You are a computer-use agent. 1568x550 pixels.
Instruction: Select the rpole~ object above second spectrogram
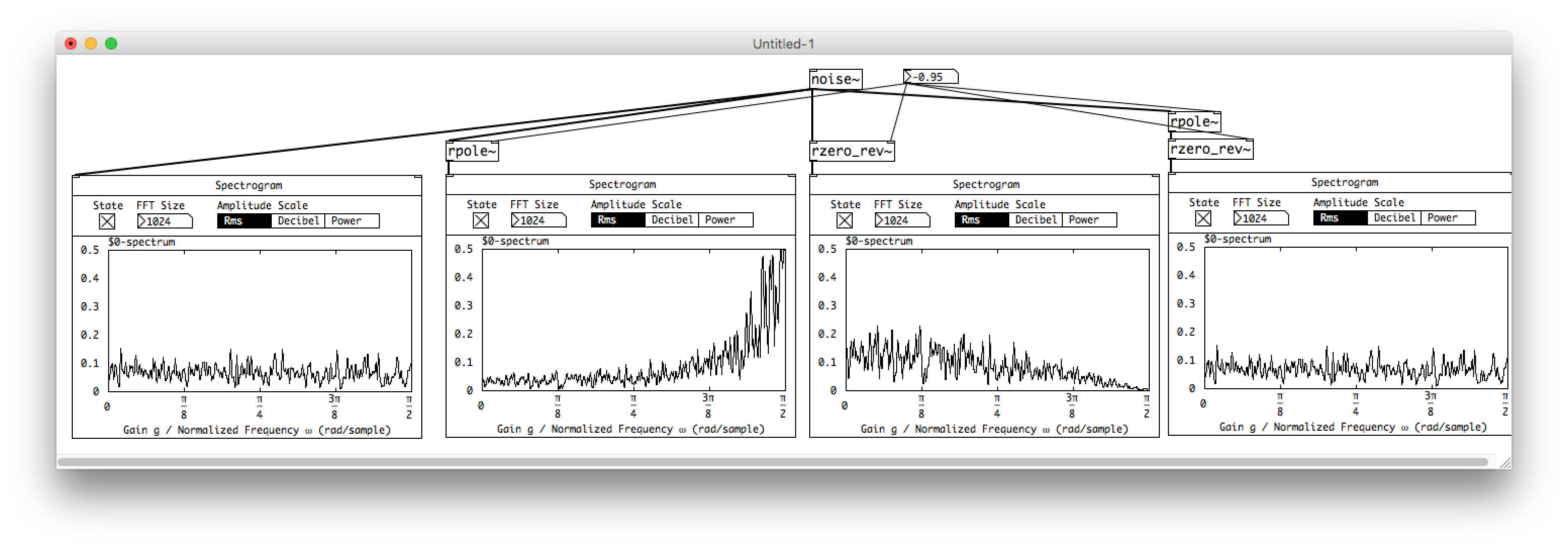click(472, 151)
